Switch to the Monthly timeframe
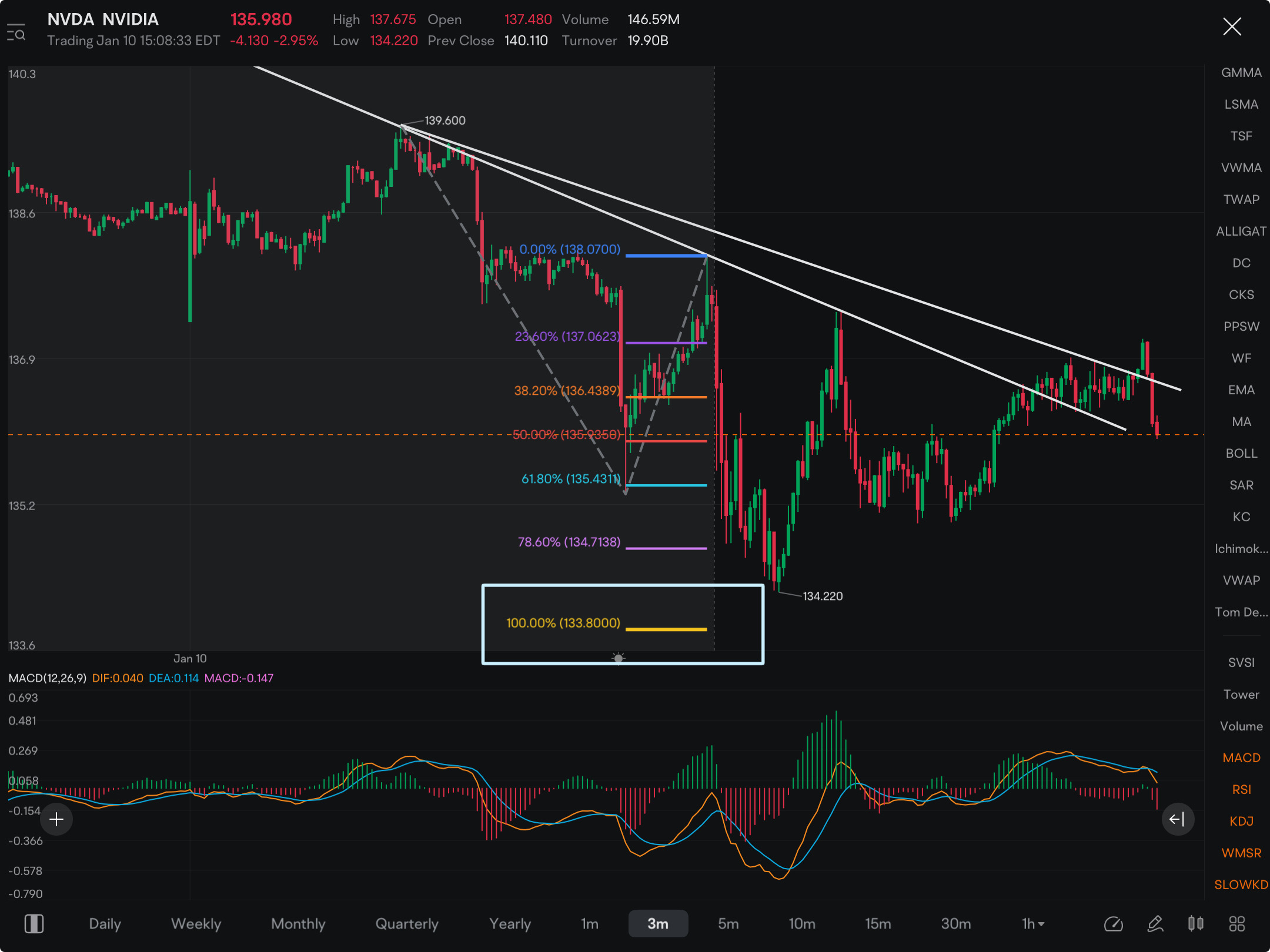 tap(298, 924)
